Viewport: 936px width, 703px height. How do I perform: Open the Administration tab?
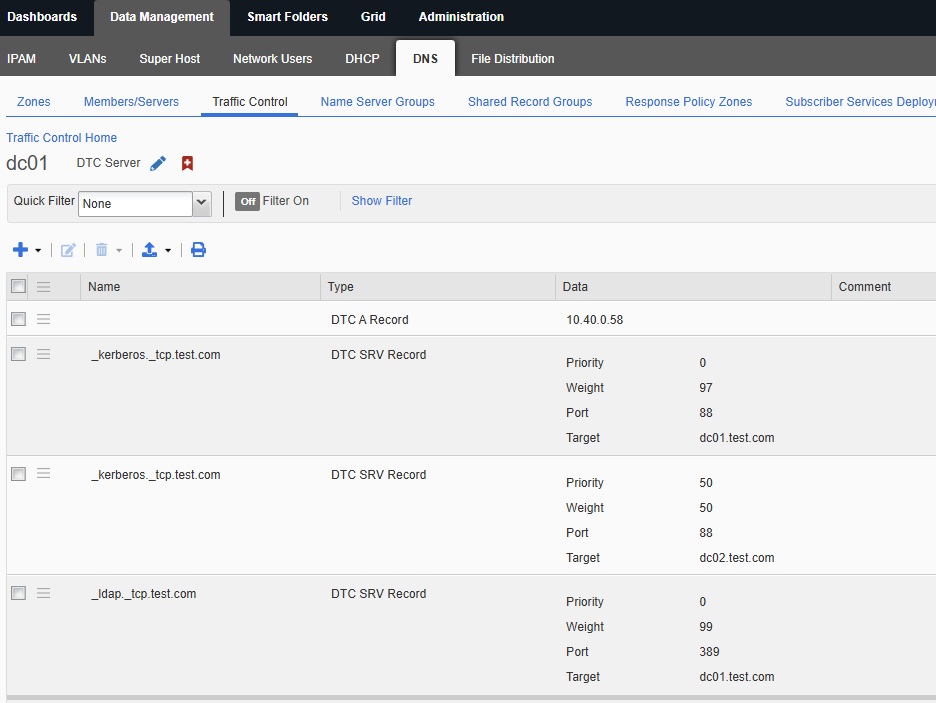point(461,17)
